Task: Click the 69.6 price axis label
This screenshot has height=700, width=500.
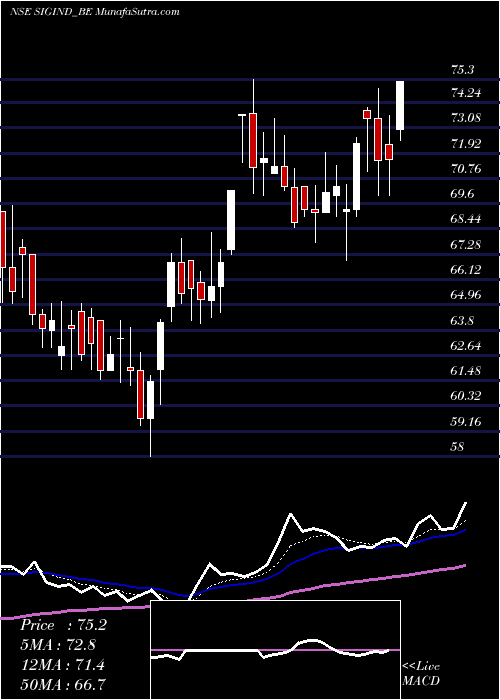Action: point(463,194)
